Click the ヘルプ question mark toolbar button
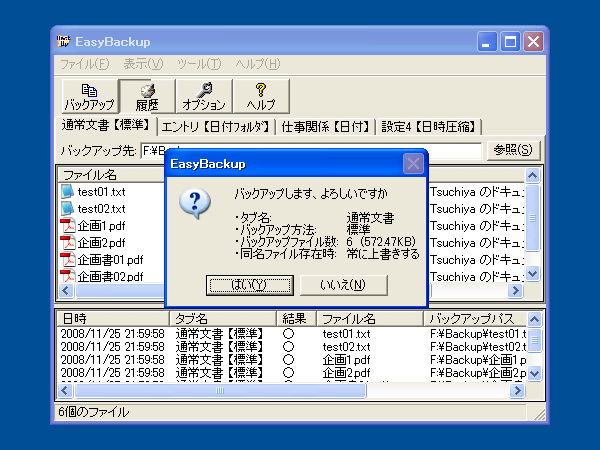 point(261,96)
